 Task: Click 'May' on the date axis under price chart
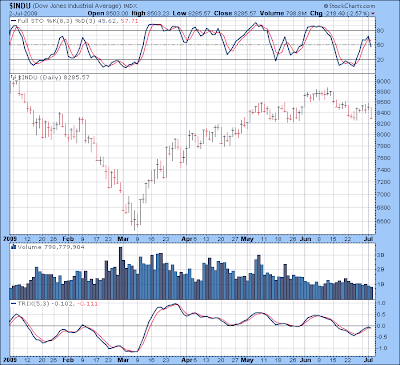pyautogui.click(x=247, y=239)
